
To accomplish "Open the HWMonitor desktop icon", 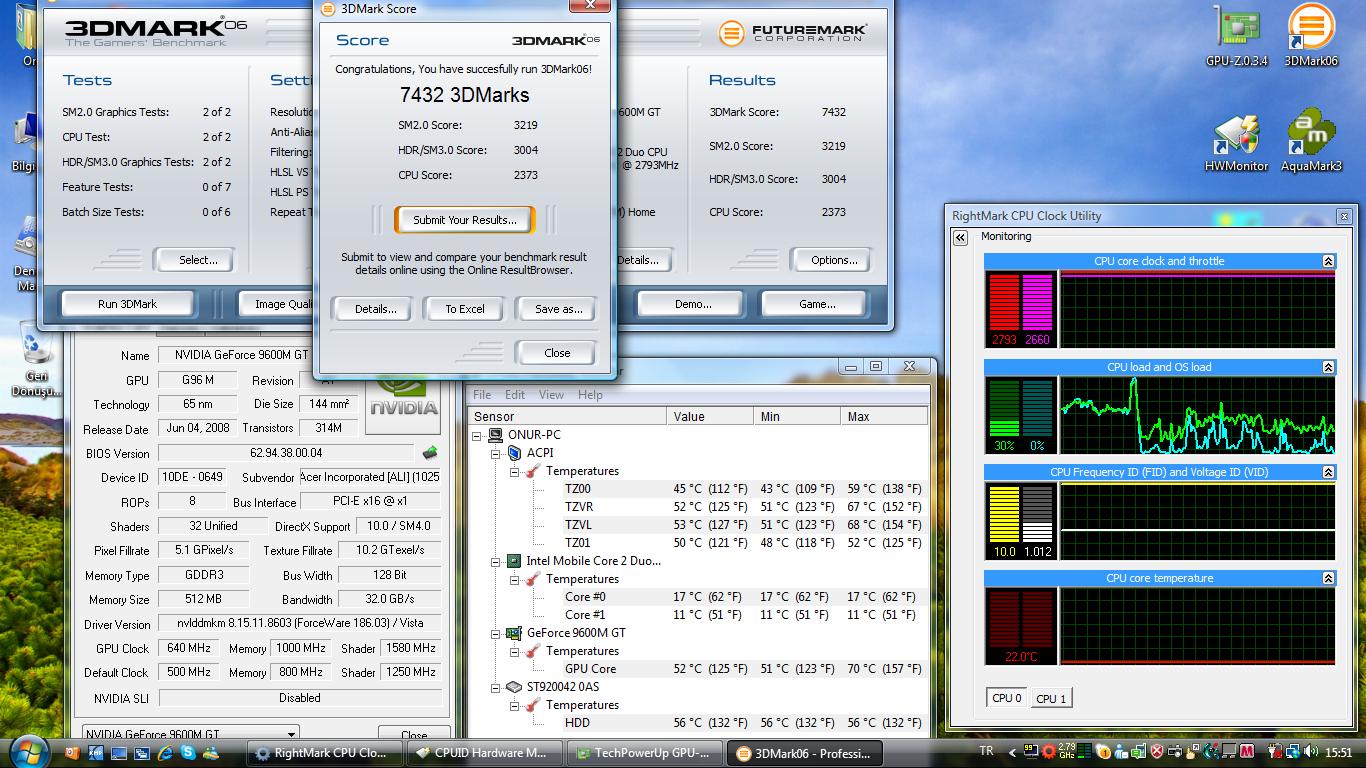I will point(1236,141).
